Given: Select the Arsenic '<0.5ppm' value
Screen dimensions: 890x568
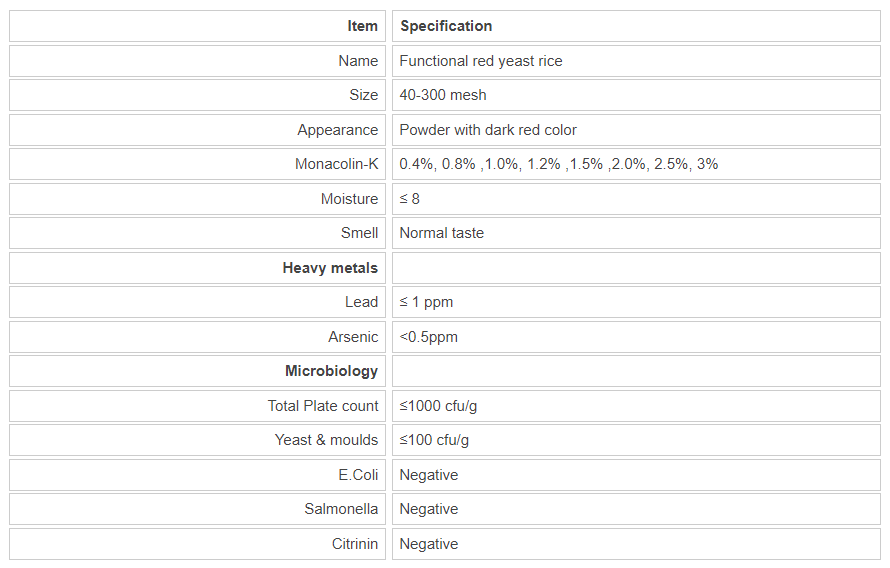Looking at the screenshot, I should pos(428,337).
